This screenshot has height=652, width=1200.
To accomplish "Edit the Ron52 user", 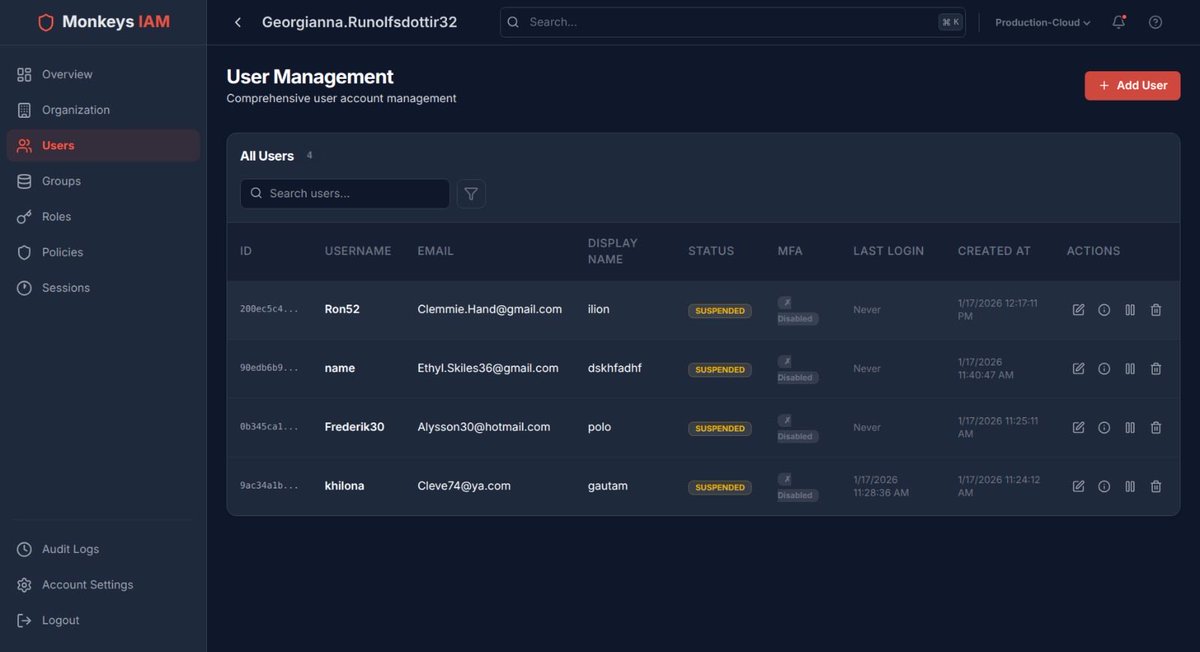I will 1078,310.
